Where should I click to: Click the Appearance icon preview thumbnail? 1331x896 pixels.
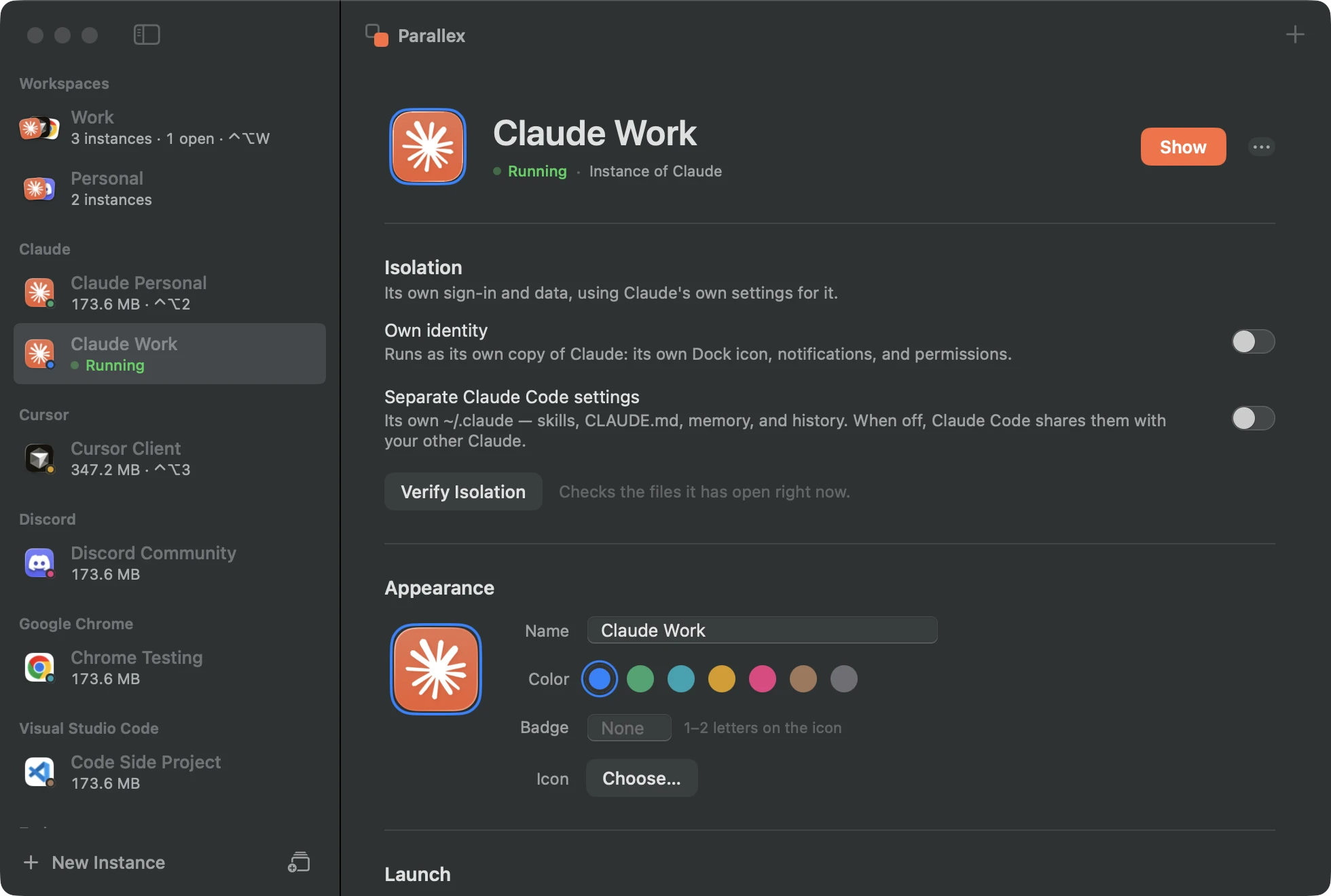pyautogui.click(x=436, y=669)
